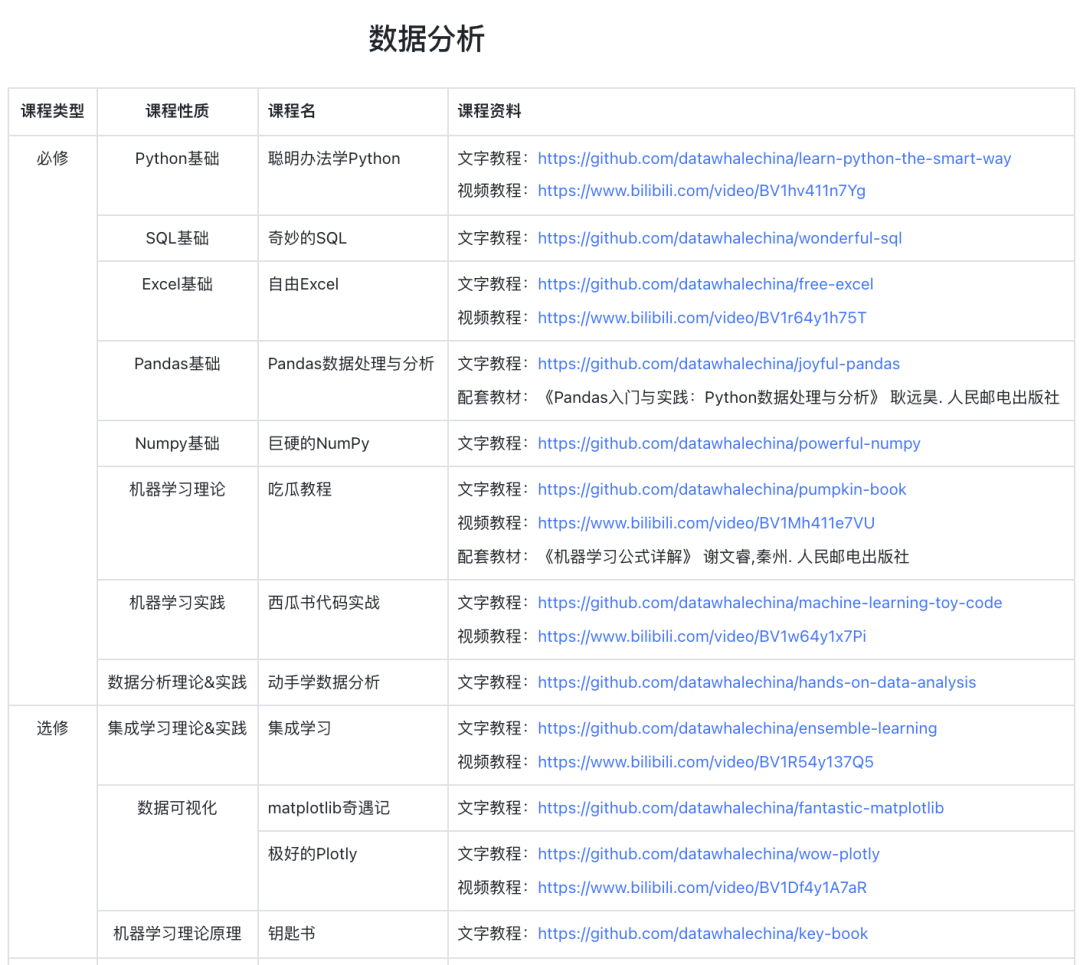Open the wow-plotly GitHub link
This screenshot has width=1080, height=965.
tap(709, 854)
